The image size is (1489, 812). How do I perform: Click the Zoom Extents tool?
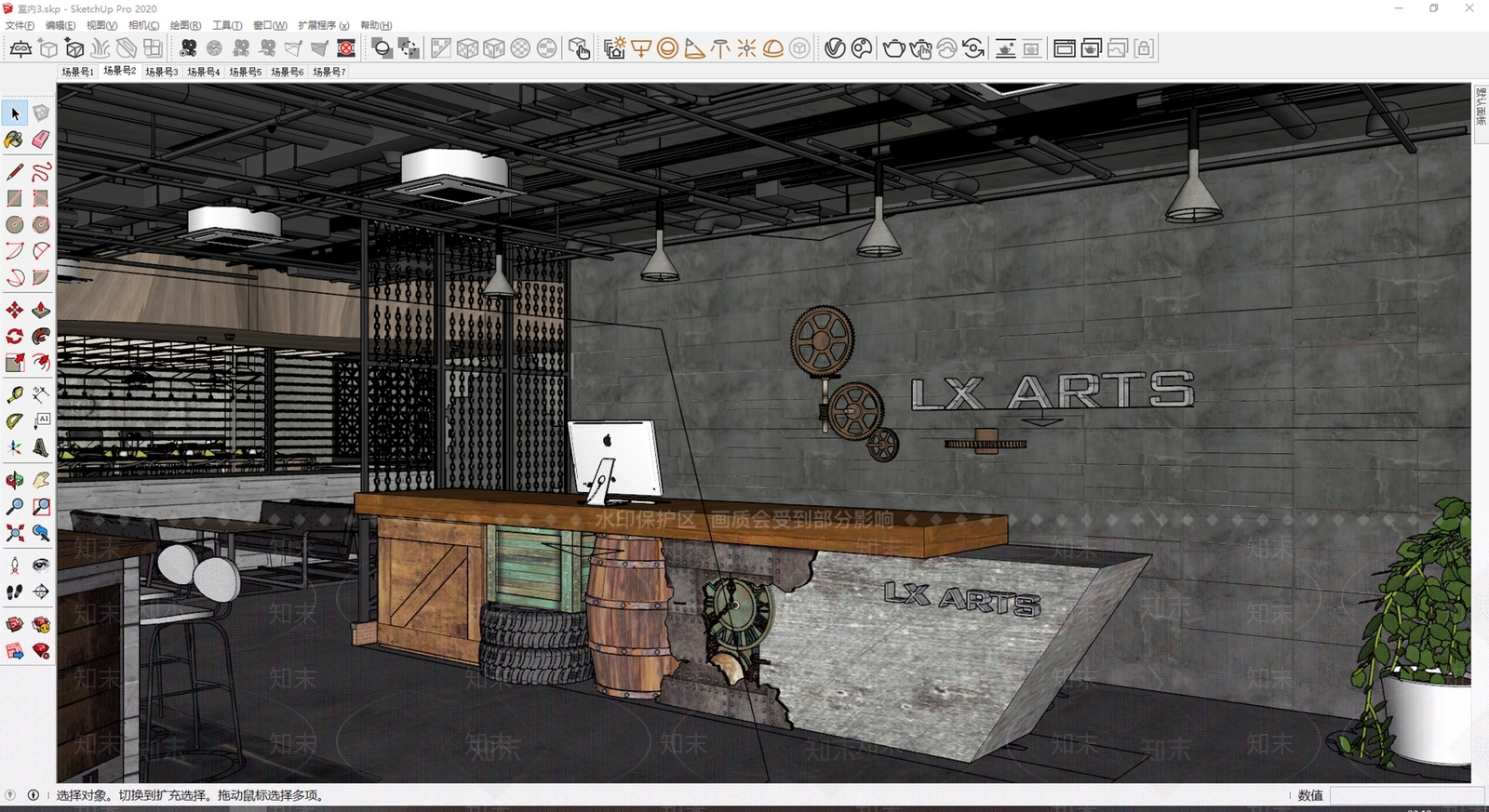[15, 532]
